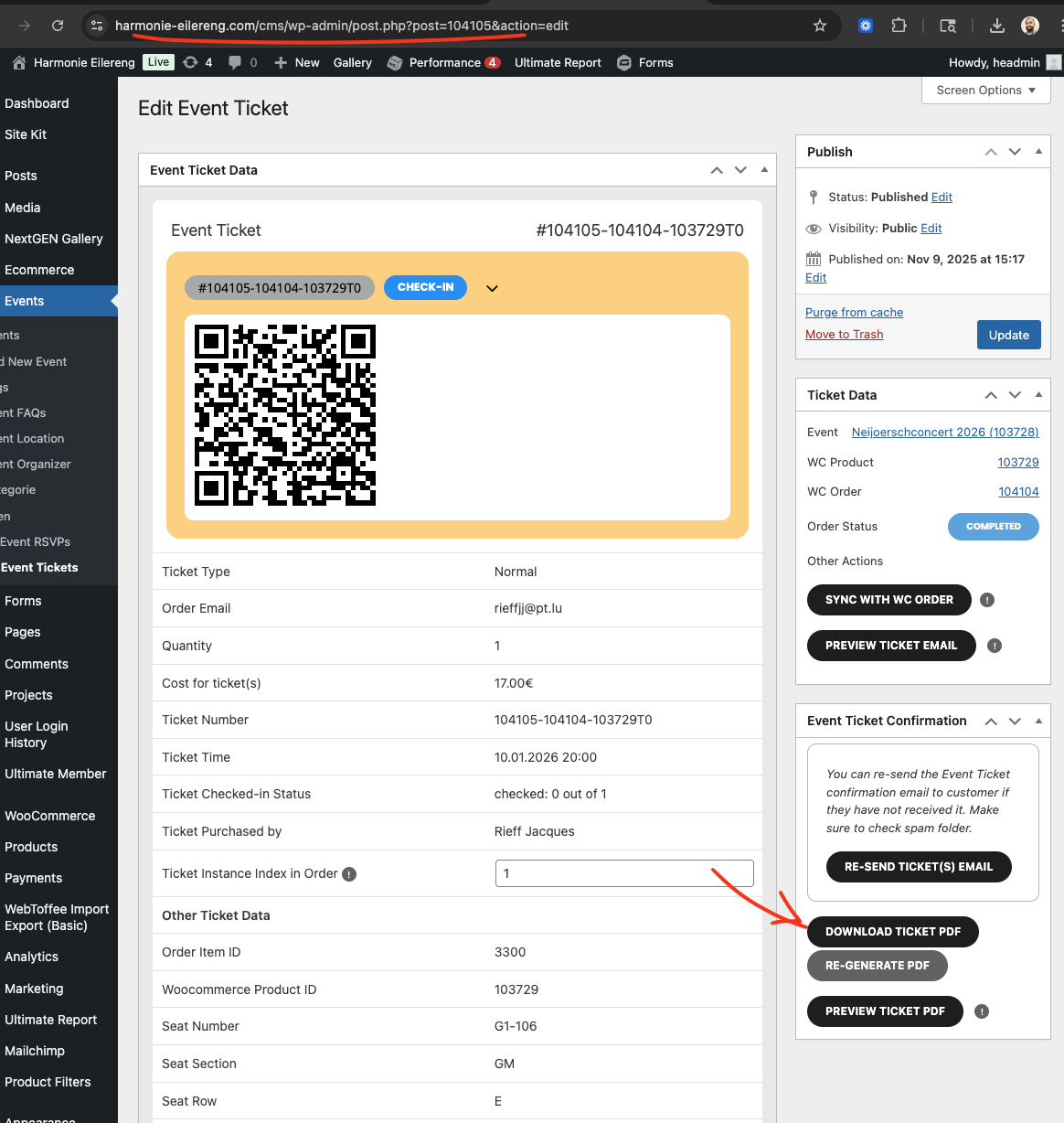Open Event RSVPs submenu item
Image resolution: width=1064 pixels, height=1123 pixels.
(36, 541)
